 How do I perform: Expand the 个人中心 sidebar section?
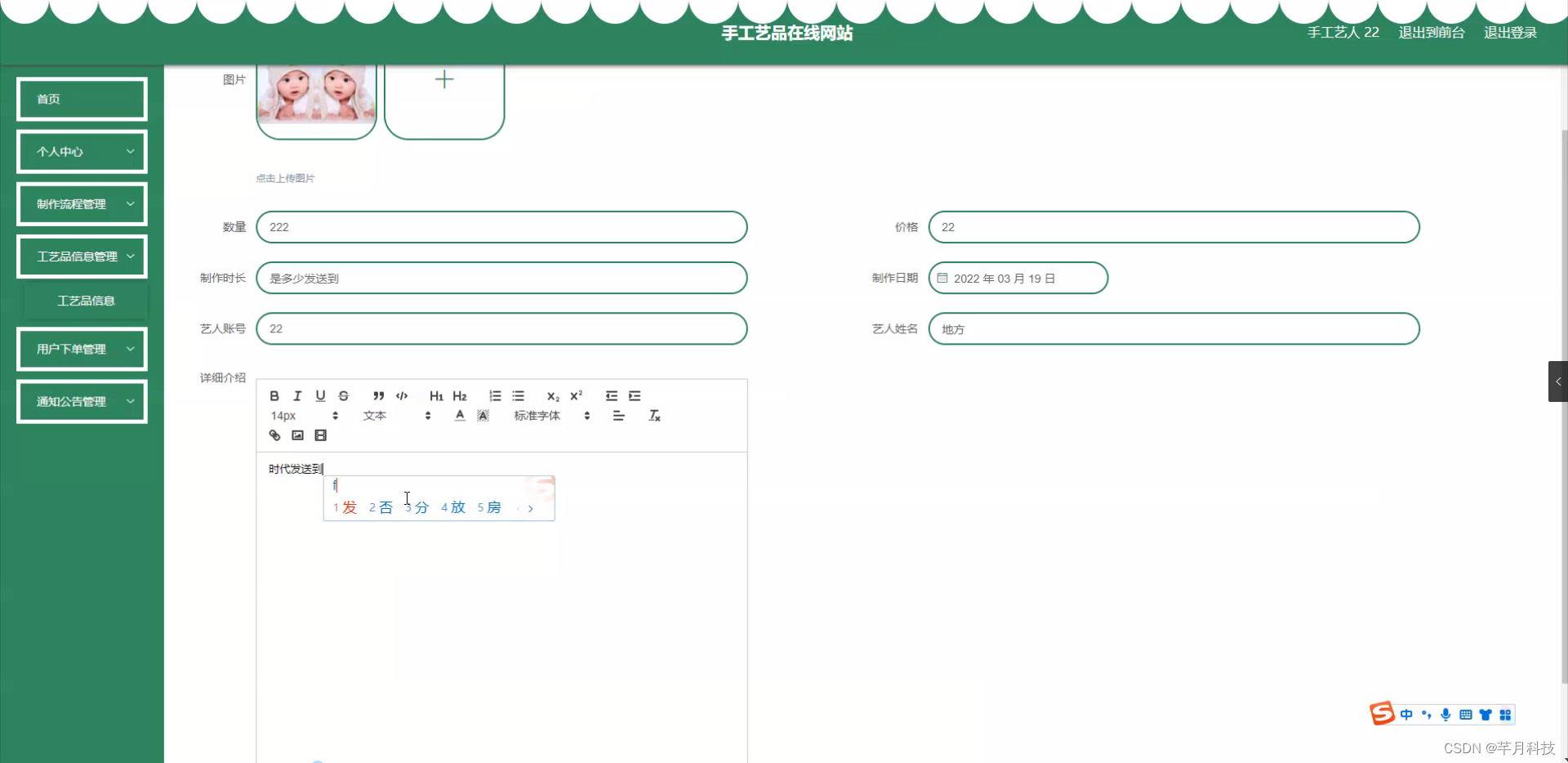tap(82, 151)
